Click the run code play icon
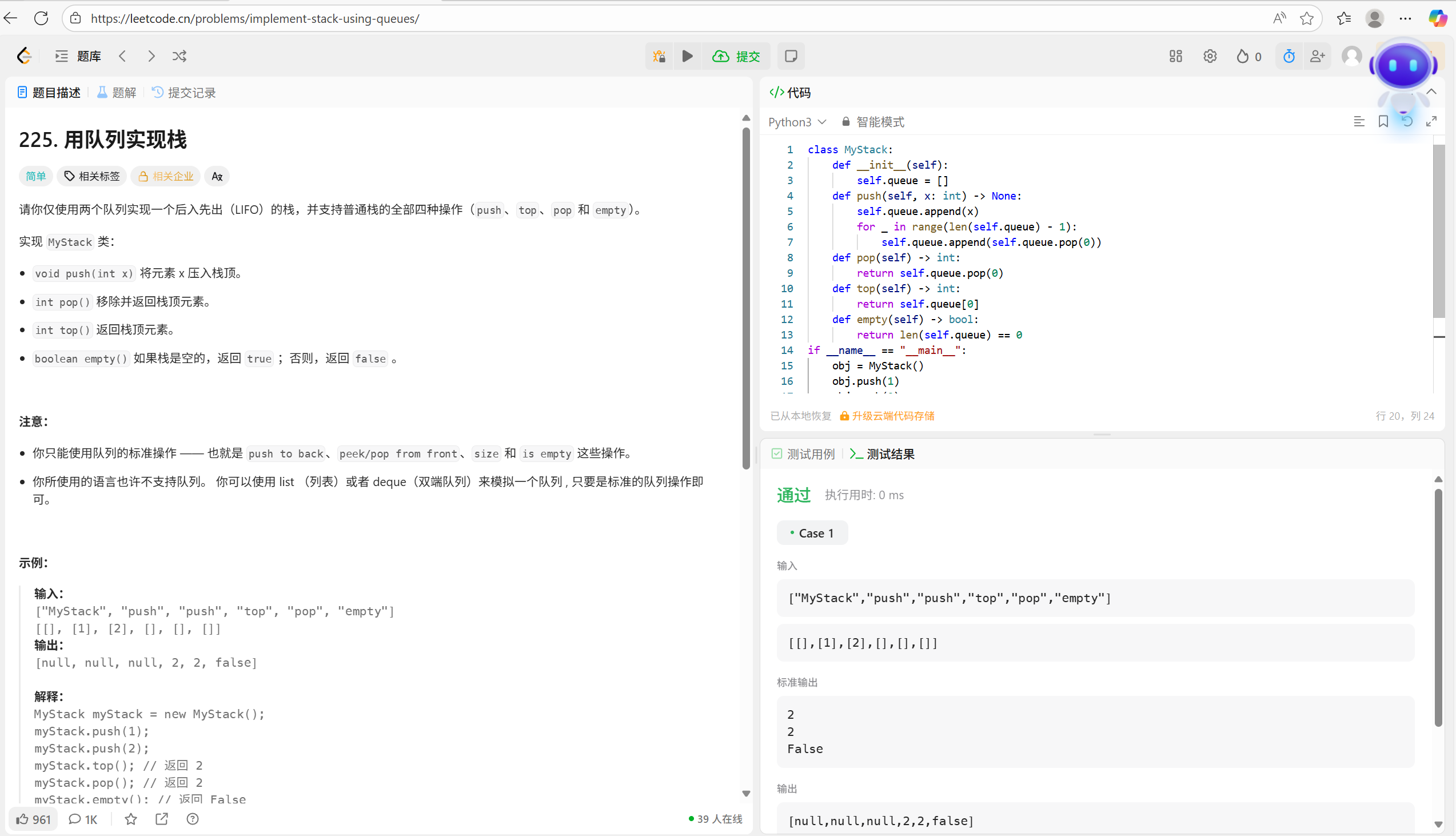 [687, 56]
